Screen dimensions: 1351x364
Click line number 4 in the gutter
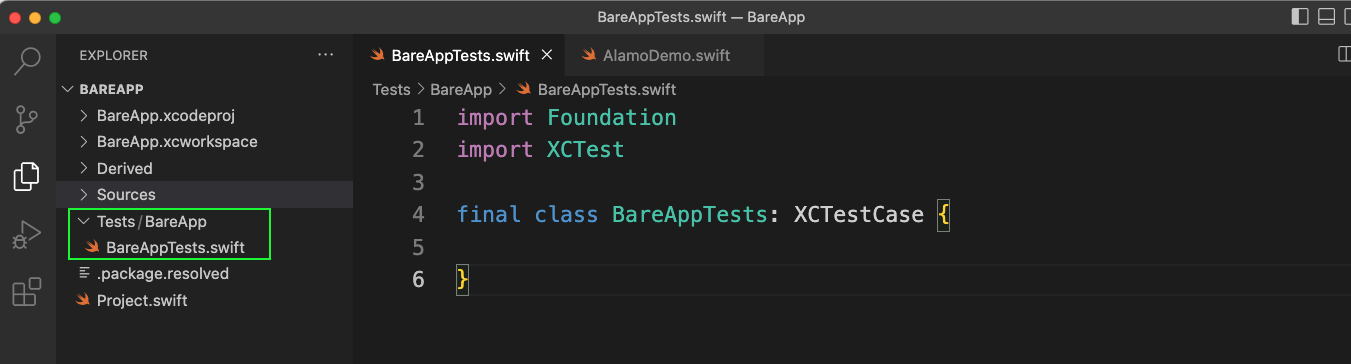pos(418,214)
